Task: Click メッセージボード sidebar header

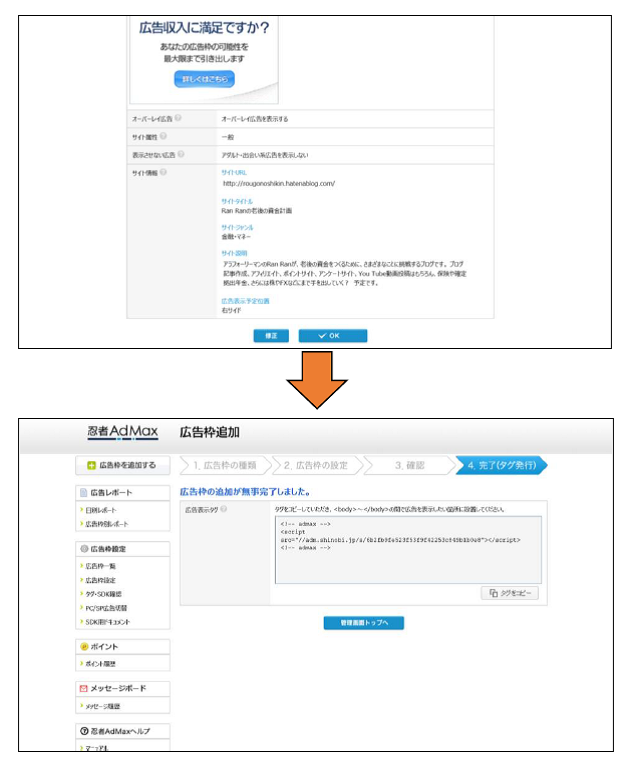Action: coord(122,689)
